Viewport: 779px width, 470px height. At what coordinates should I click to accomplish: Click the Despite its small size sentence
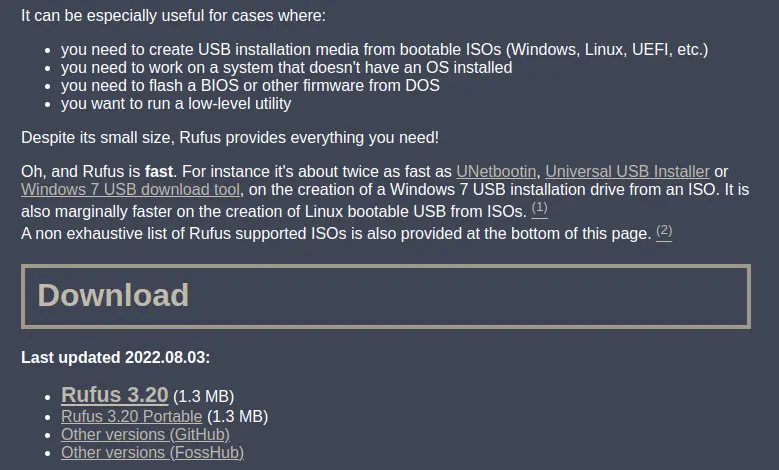(230, 138)
